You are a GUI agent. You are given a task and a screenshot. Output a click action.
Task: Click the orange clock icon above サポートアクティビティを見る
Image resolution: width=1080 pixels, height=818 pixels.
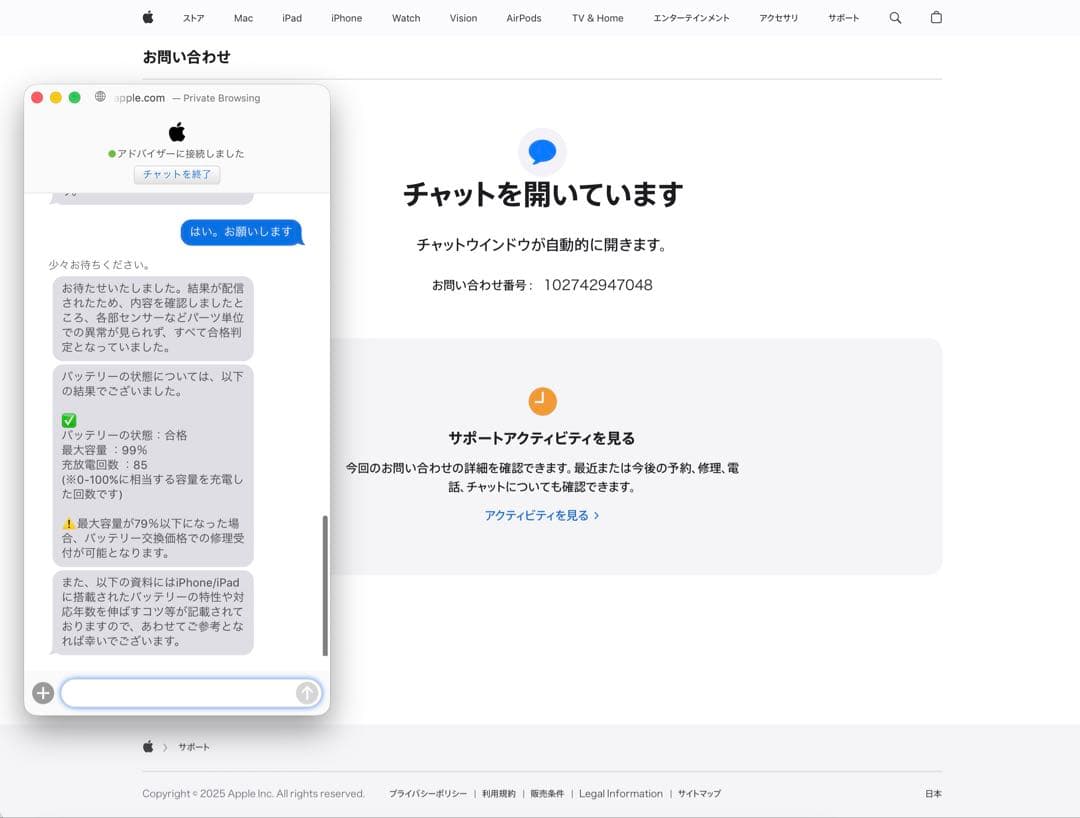[x=542, y=400]
